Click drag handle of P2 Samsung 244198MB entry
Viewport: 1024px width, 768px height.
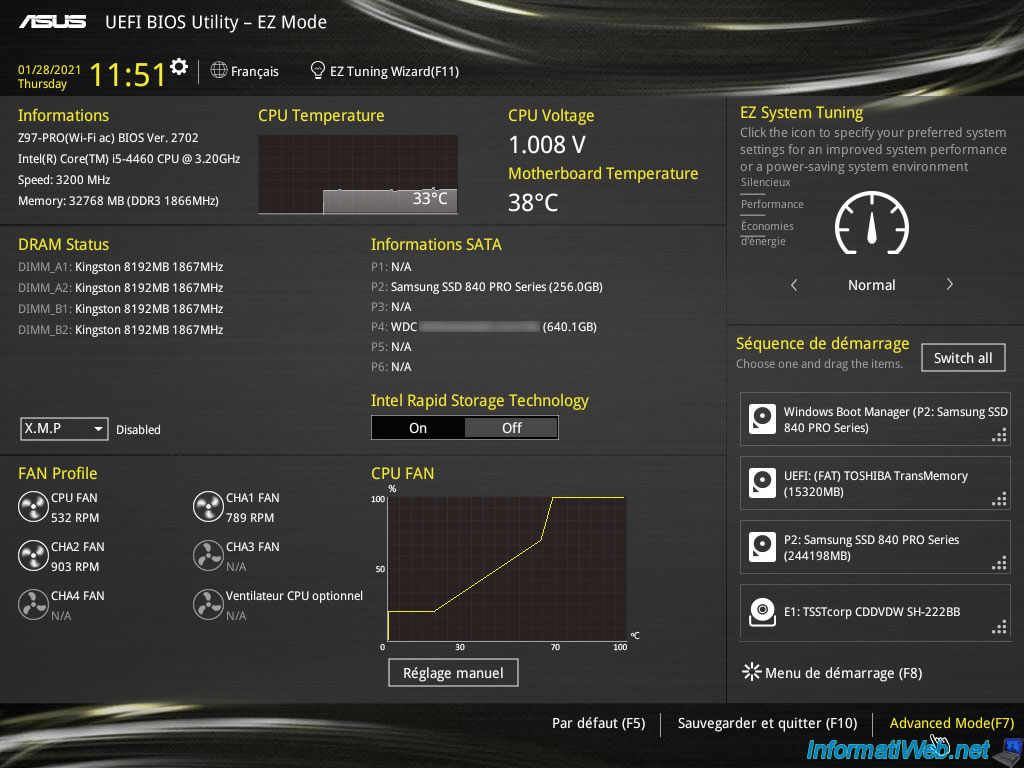click(999, 564)
